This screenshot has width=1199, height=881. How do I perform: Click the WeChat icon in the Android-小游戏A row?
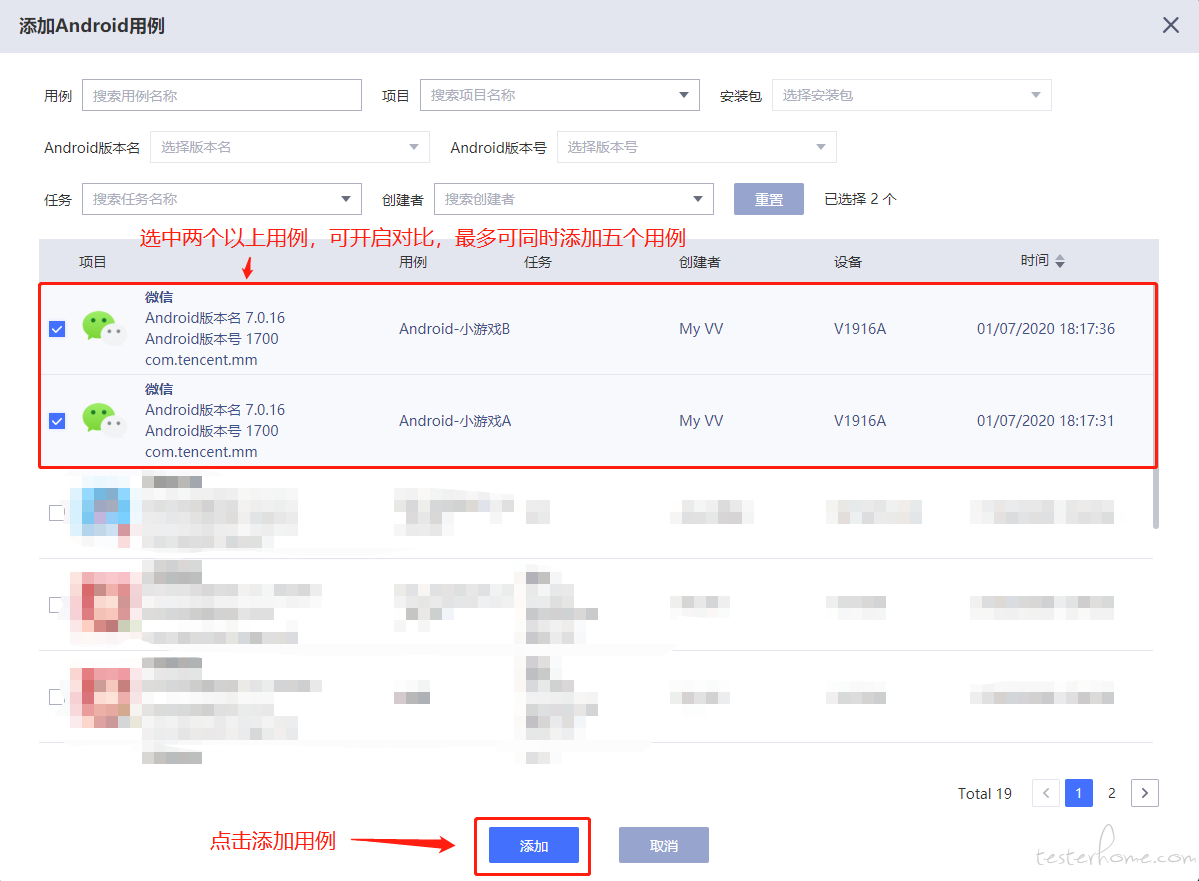point(103,420)
